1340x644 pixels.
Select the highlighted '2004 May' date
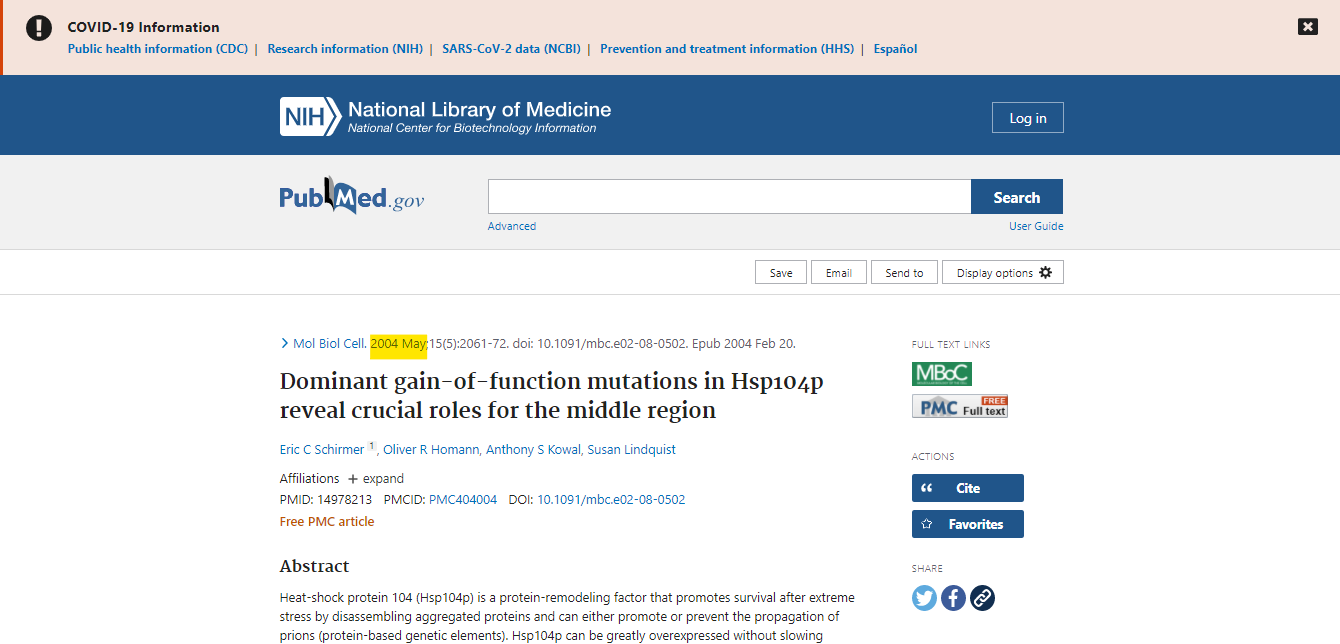point(399,343)
